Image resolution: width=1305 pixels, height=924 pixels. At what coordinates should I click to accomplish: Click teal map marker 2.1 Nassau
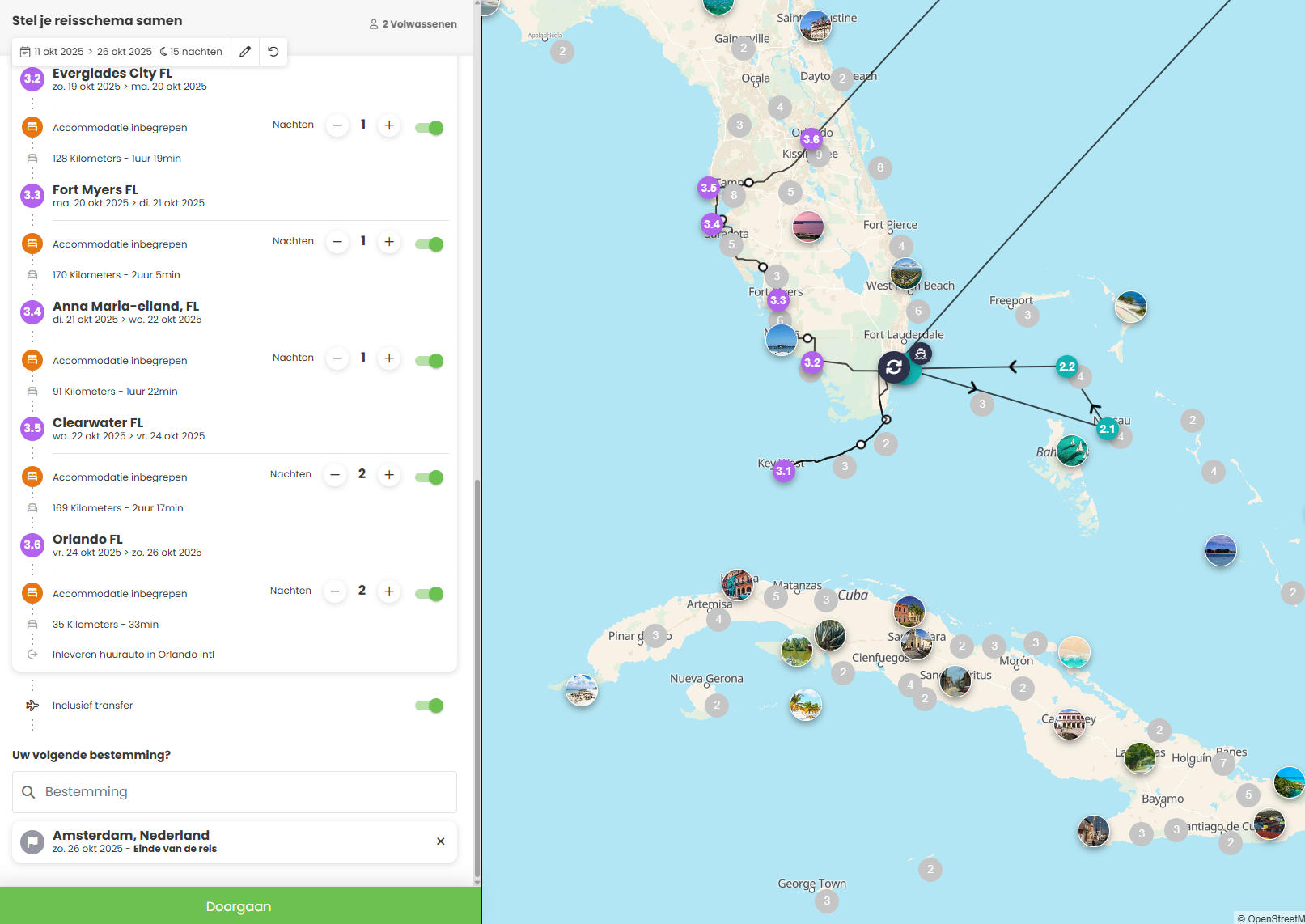[x=1108, y=429]
